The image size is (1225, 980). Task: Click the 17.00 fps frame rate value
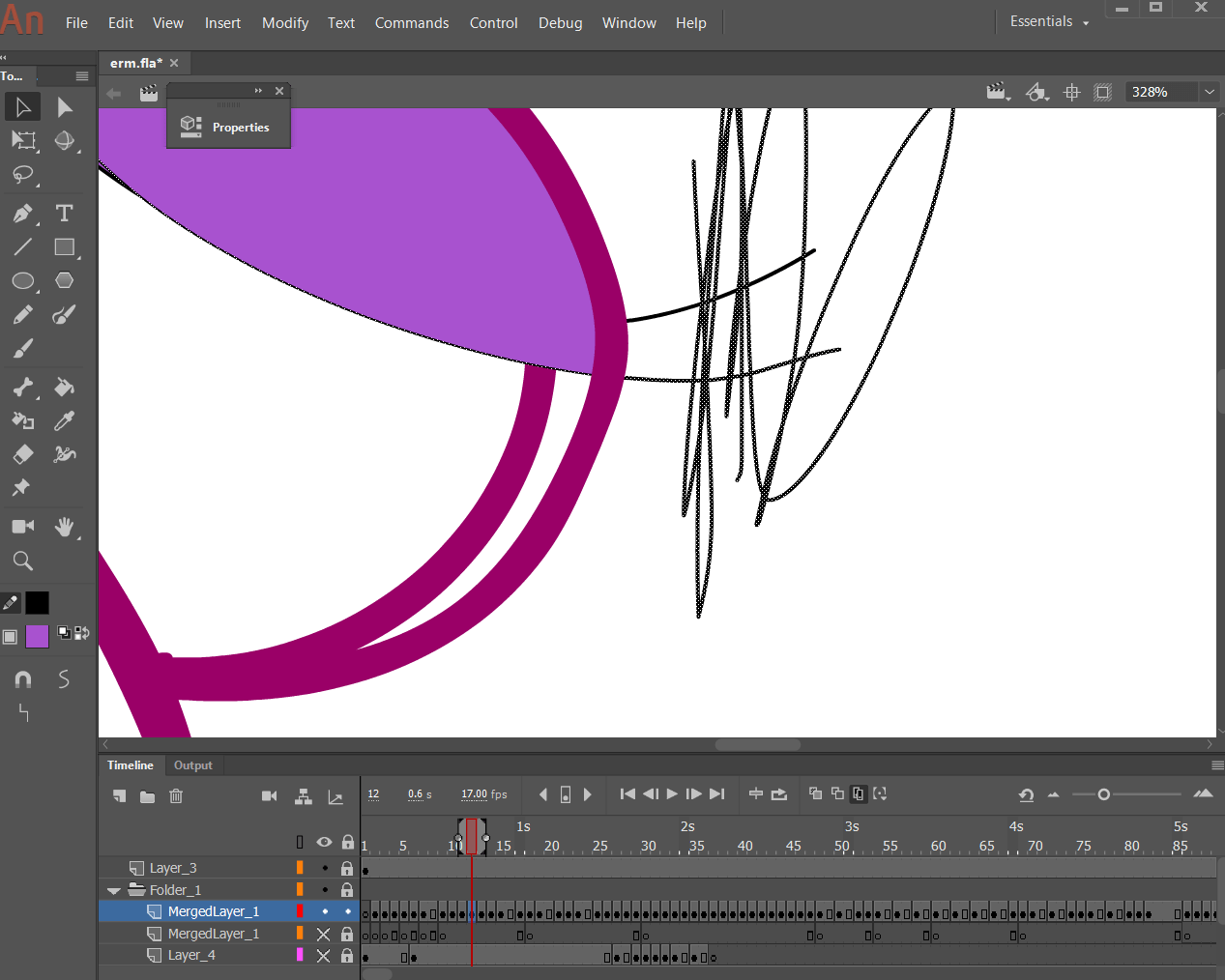tap(476, 793)
